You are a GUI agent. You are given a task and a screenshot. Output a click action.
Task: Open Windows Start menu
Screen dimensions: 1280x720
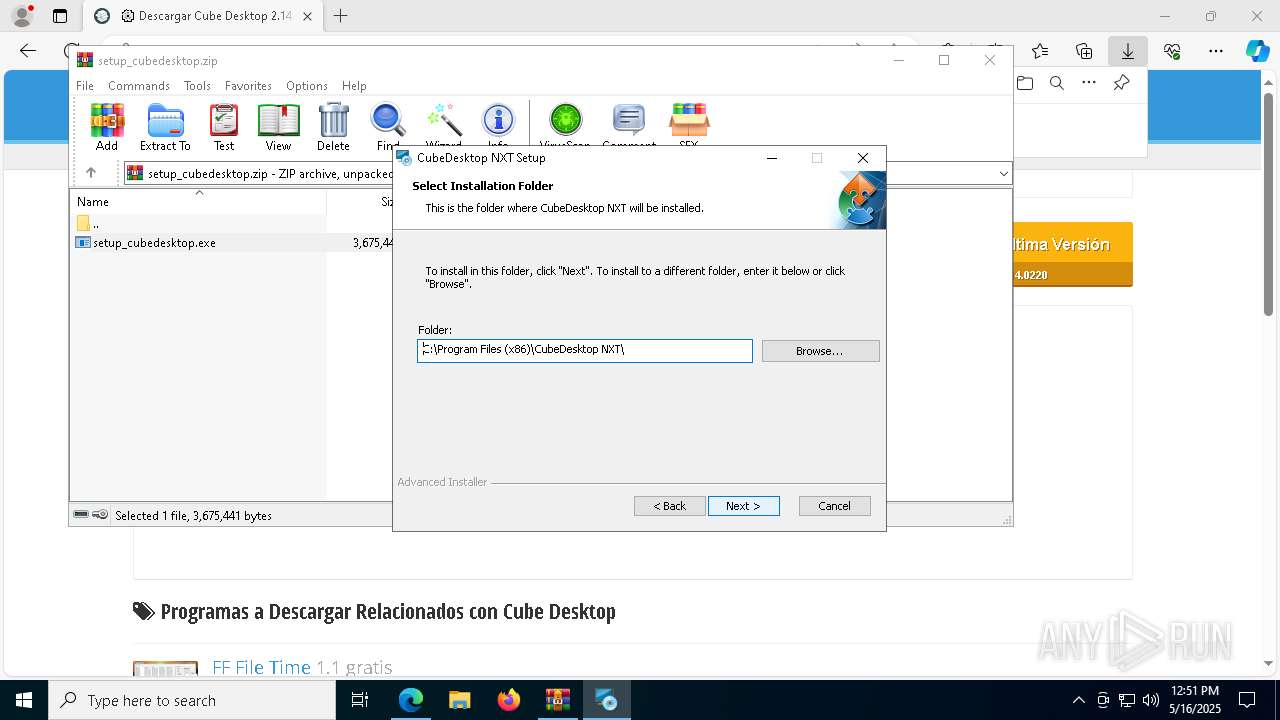[x=24, y=700]
